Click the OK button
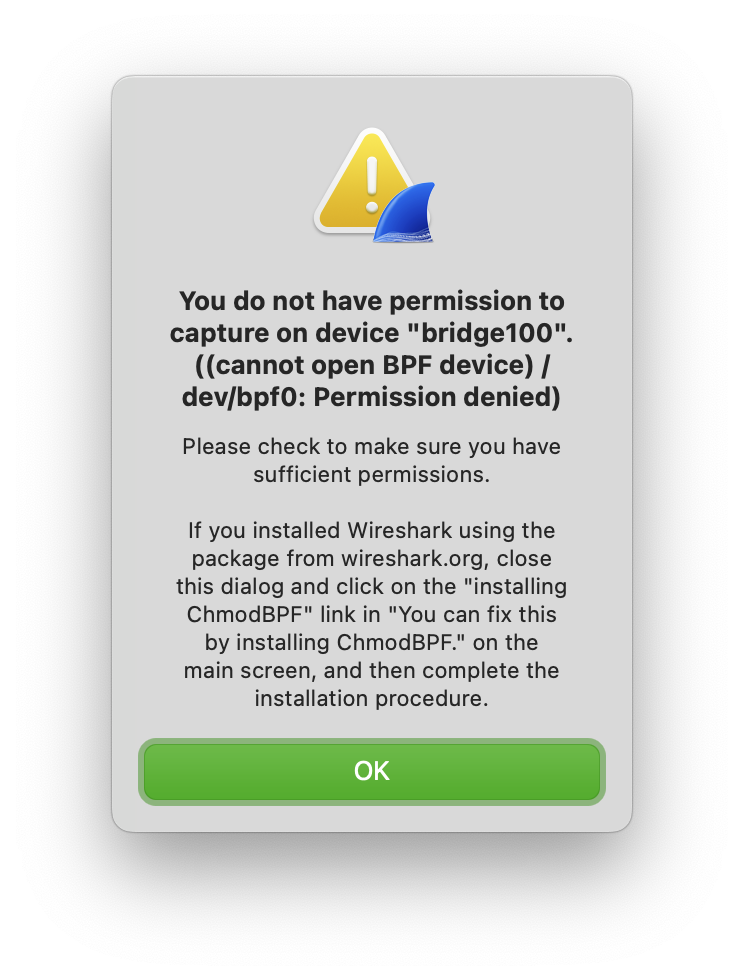This screenshot has height=980, width=744. click(x=371, y=771)
